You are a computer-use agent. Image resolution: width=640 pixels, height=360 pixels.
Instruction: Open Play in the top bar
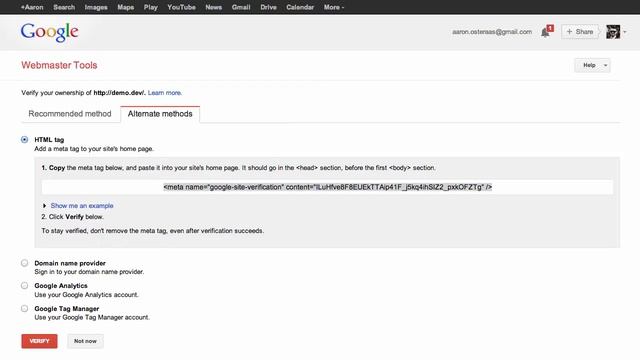(151, 7)
